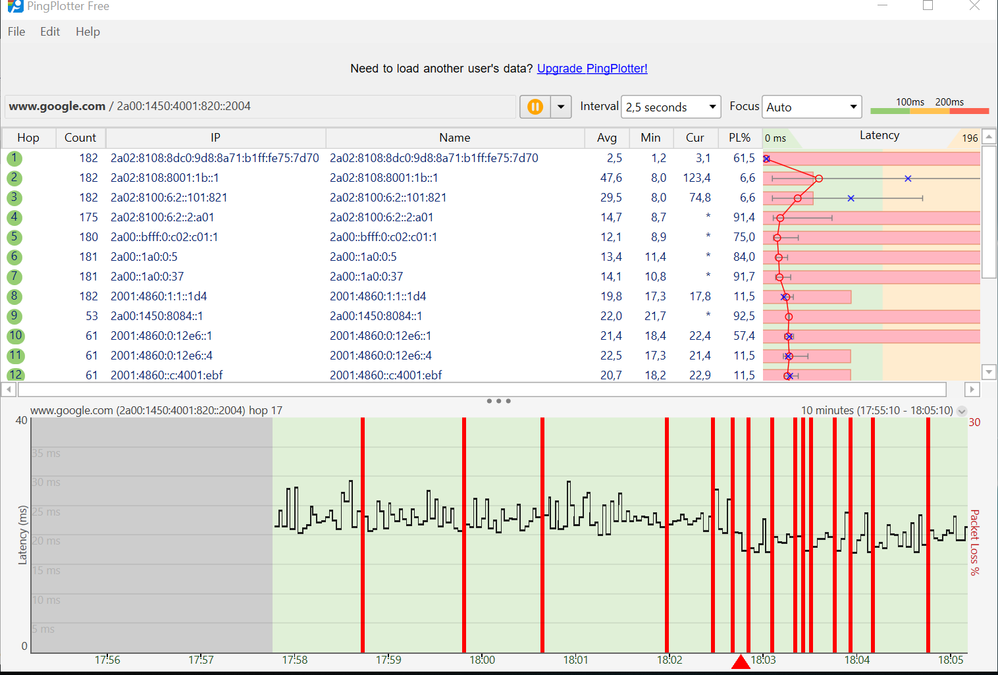The image size is (998, 675).
Task: Pause the trace with the orange button
Action: 535,107
